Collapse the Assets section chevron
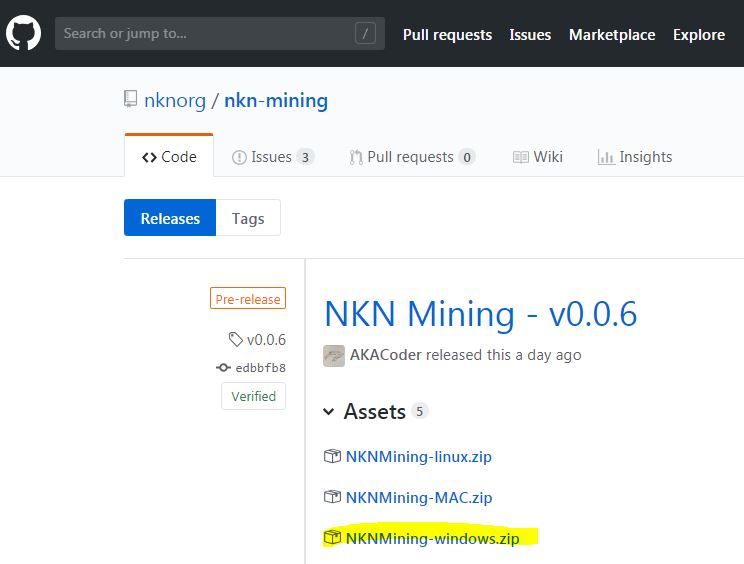 click(328, 412)
